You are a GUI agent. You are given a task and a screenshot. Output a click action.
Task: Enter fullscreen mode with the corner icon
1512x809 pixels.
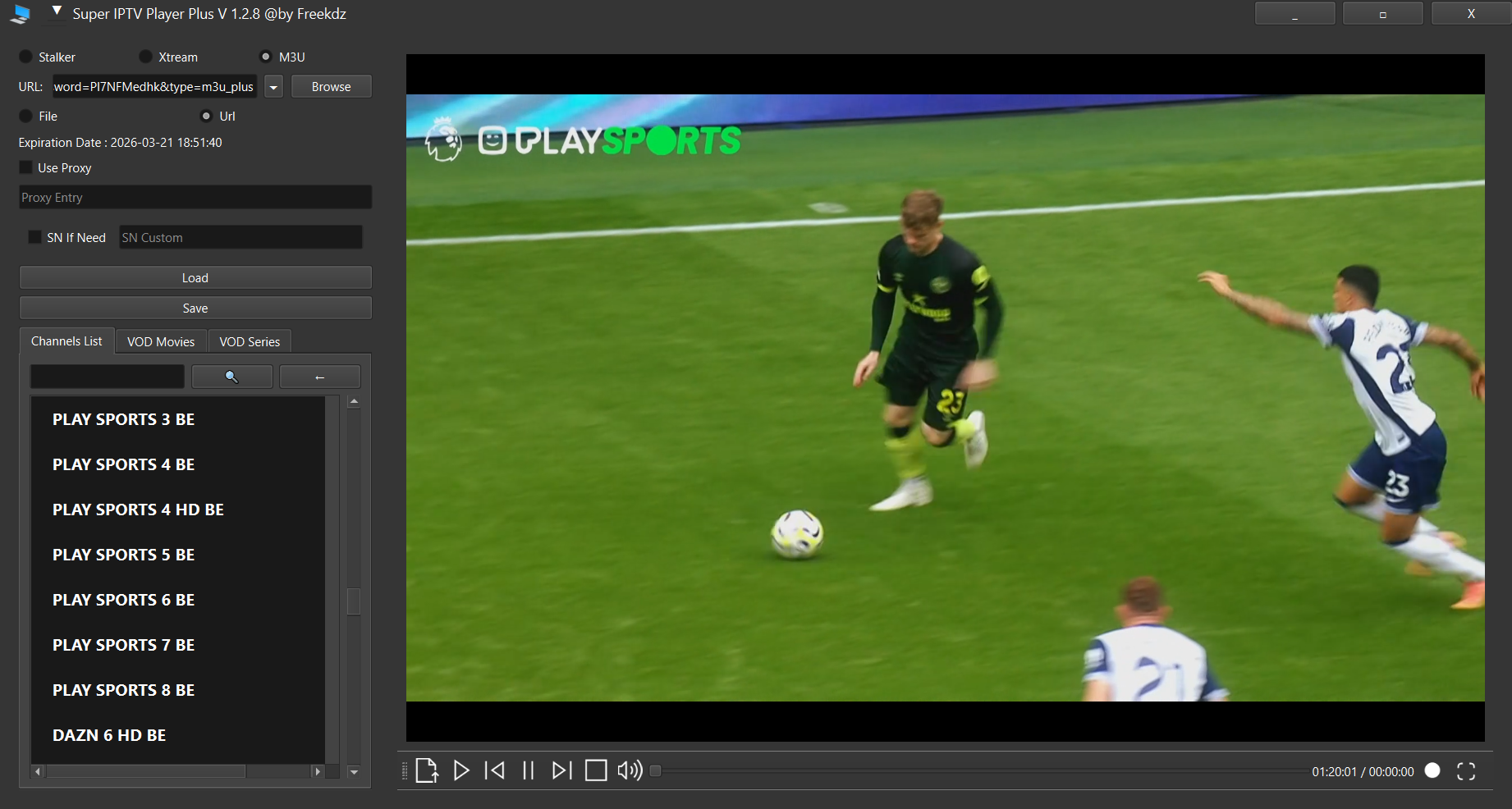pos(1466,771)
